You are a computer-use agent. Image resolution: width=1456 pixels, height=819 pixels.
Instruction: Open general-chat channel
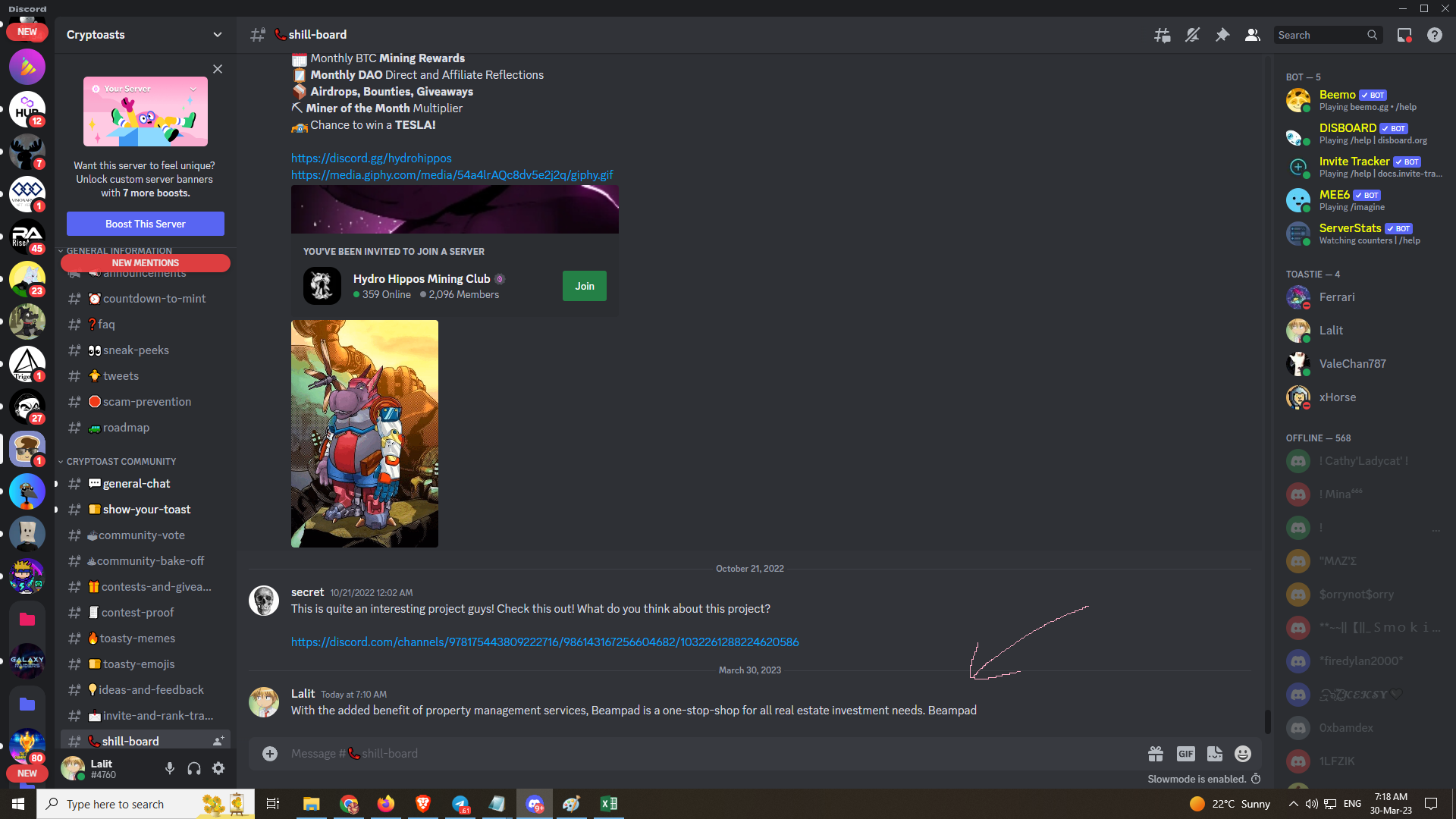(x=146, y=484)
